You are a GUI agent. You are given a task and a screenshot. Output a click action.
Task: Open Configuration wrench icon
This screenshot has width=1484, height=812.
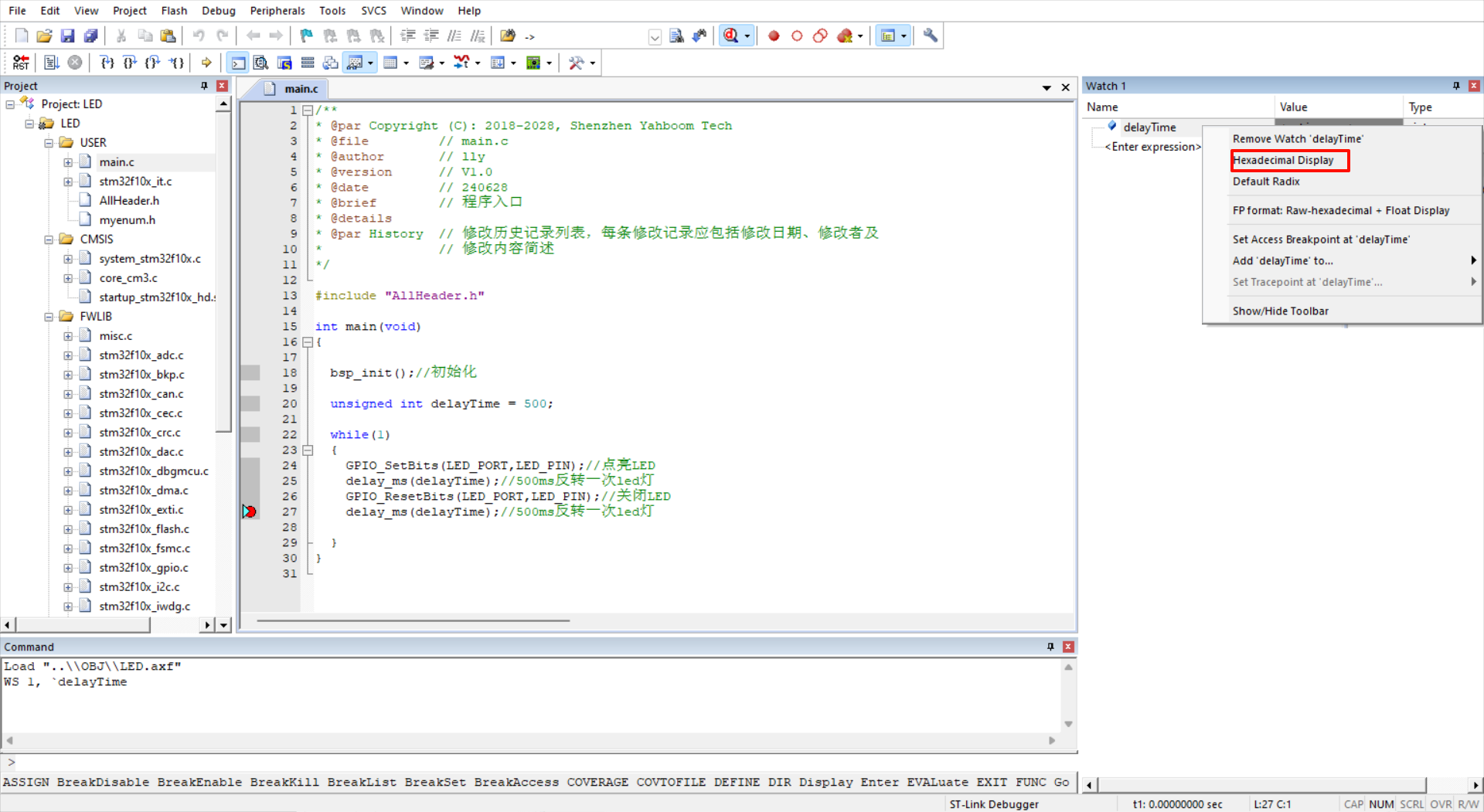click(931, 36)
